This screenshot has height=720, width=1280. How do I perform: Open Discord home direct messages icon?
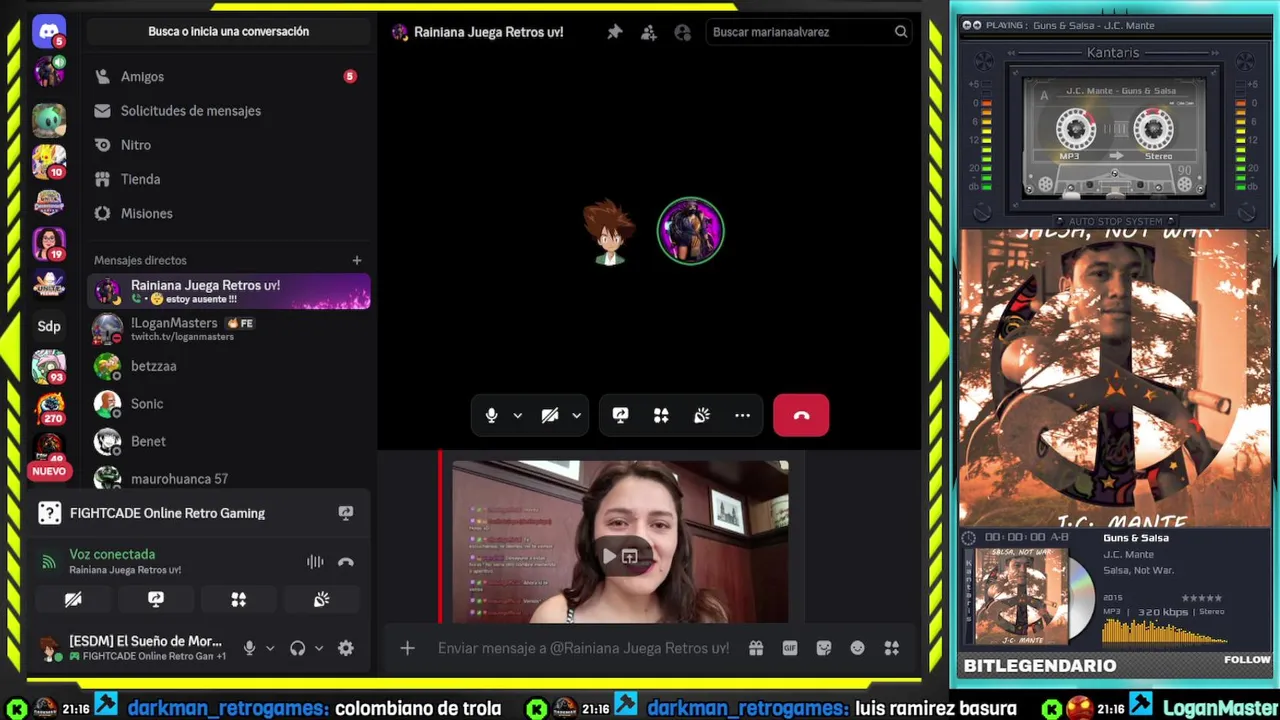coord(49,32)
